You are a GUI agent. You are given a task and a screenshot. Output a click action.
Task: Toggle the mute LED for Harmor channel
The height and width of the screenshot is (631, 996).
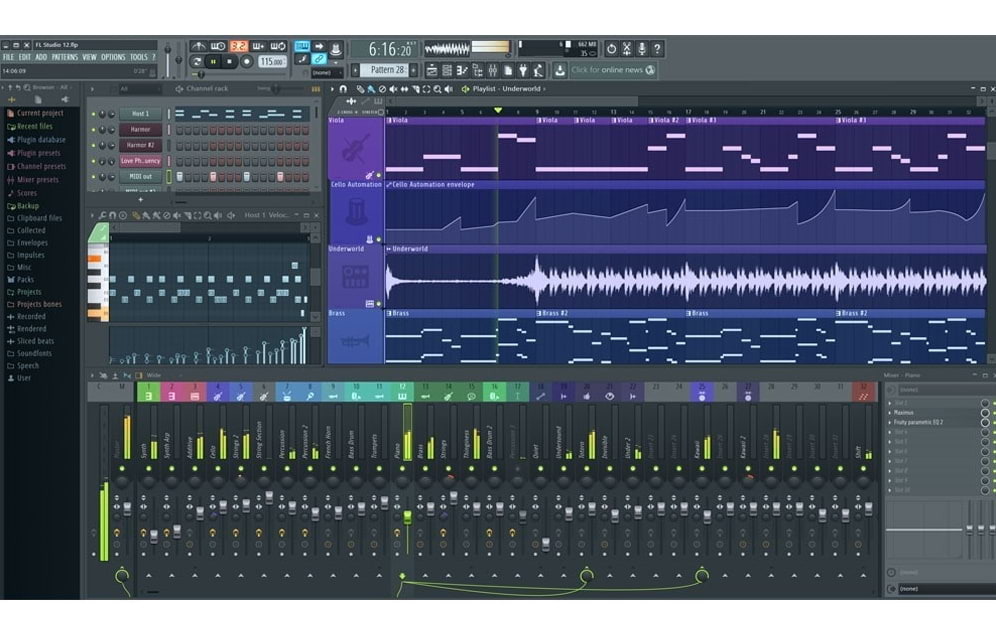(x=94, y=130)
